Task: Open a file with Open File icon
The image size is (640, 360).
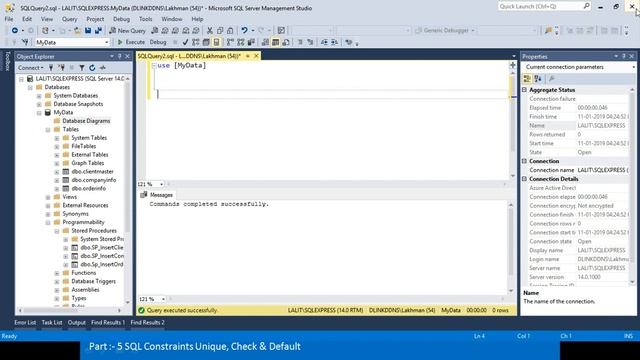Action: (77, 31)
